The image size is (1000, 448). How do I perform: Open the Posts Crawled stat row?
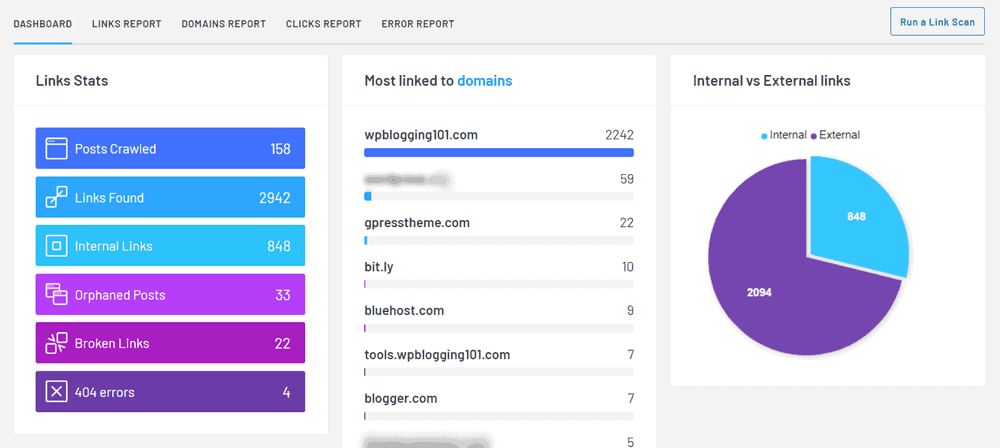pyautogui.click(x=170, y=148)
